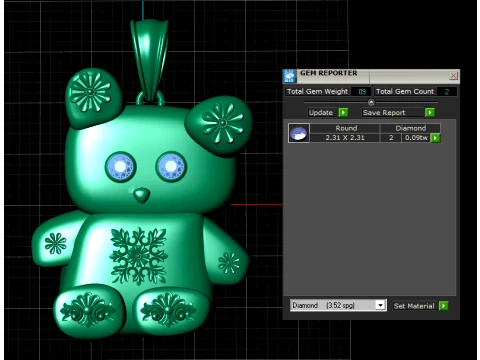The image size is (480, 360).
Task: Select the left diamond eye on the bear
Action: coord(120,166)
